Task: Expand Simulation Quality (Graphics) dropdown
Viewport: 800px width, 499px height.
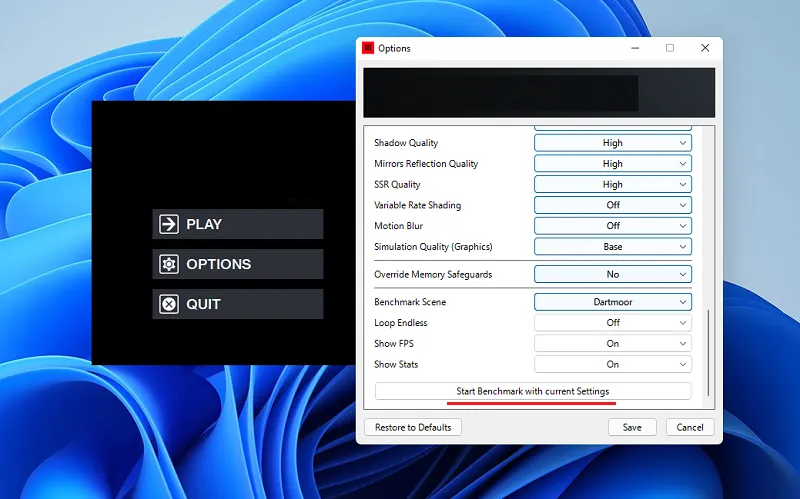Action: (613, 246)
